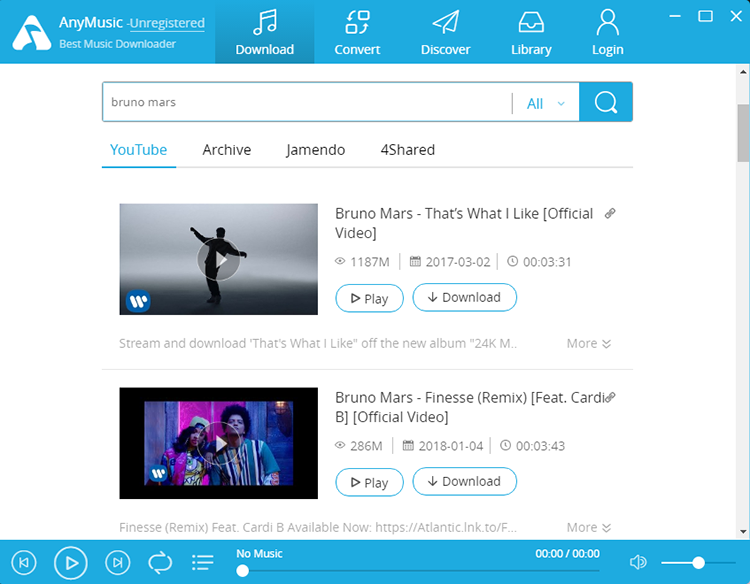
Task: Click the Stream and download description text
Action: pyautogui.click(x=318, y=344)
